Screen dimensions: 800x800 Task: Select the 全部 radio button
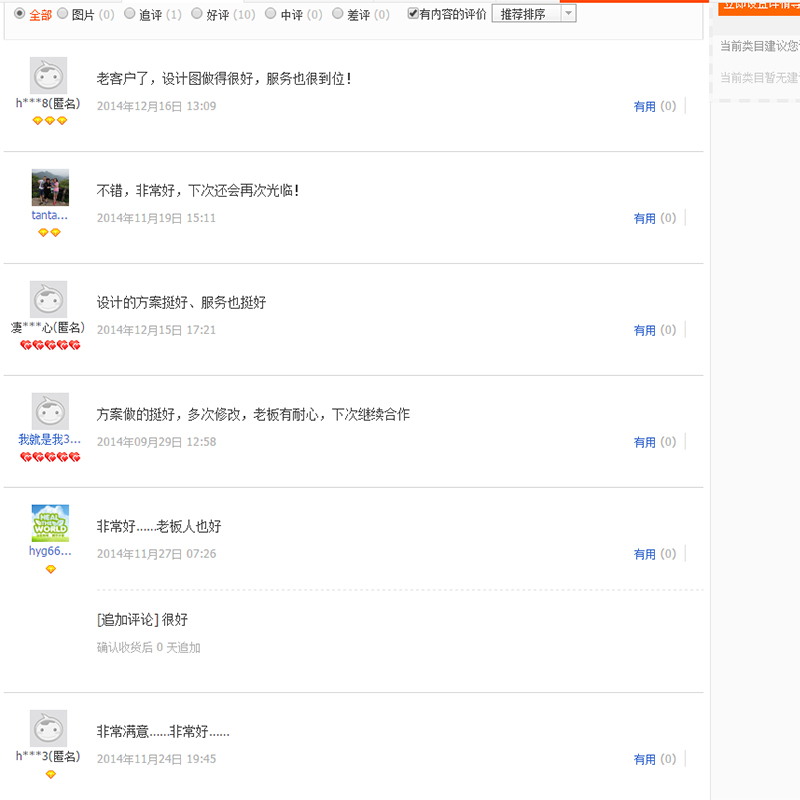[19, 13]
